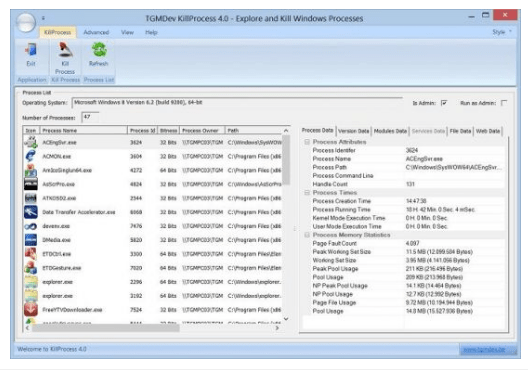The width and height of the screenshot is (528, 370).
Task: Click the Process Creation Time row
Action: [407, 201]
